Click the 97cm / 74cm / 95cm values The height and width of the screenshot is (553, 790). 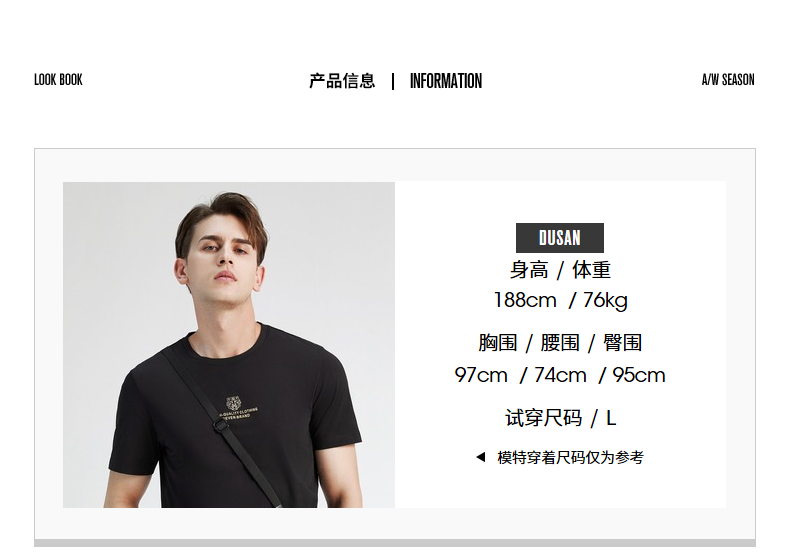[x=560, y=375]
